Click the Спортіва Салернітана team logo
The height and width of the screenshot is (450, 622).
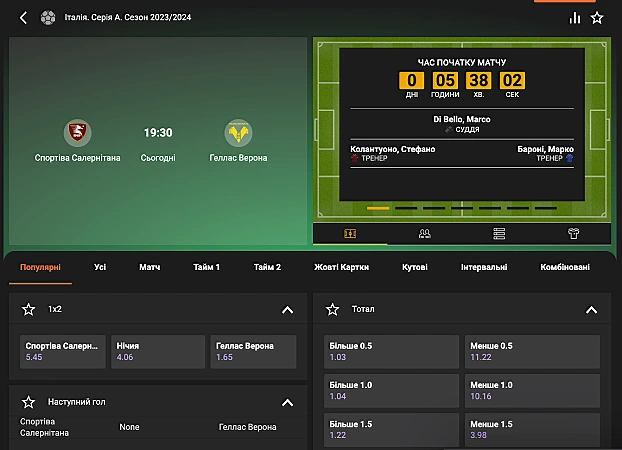click(x=77, y=132)
